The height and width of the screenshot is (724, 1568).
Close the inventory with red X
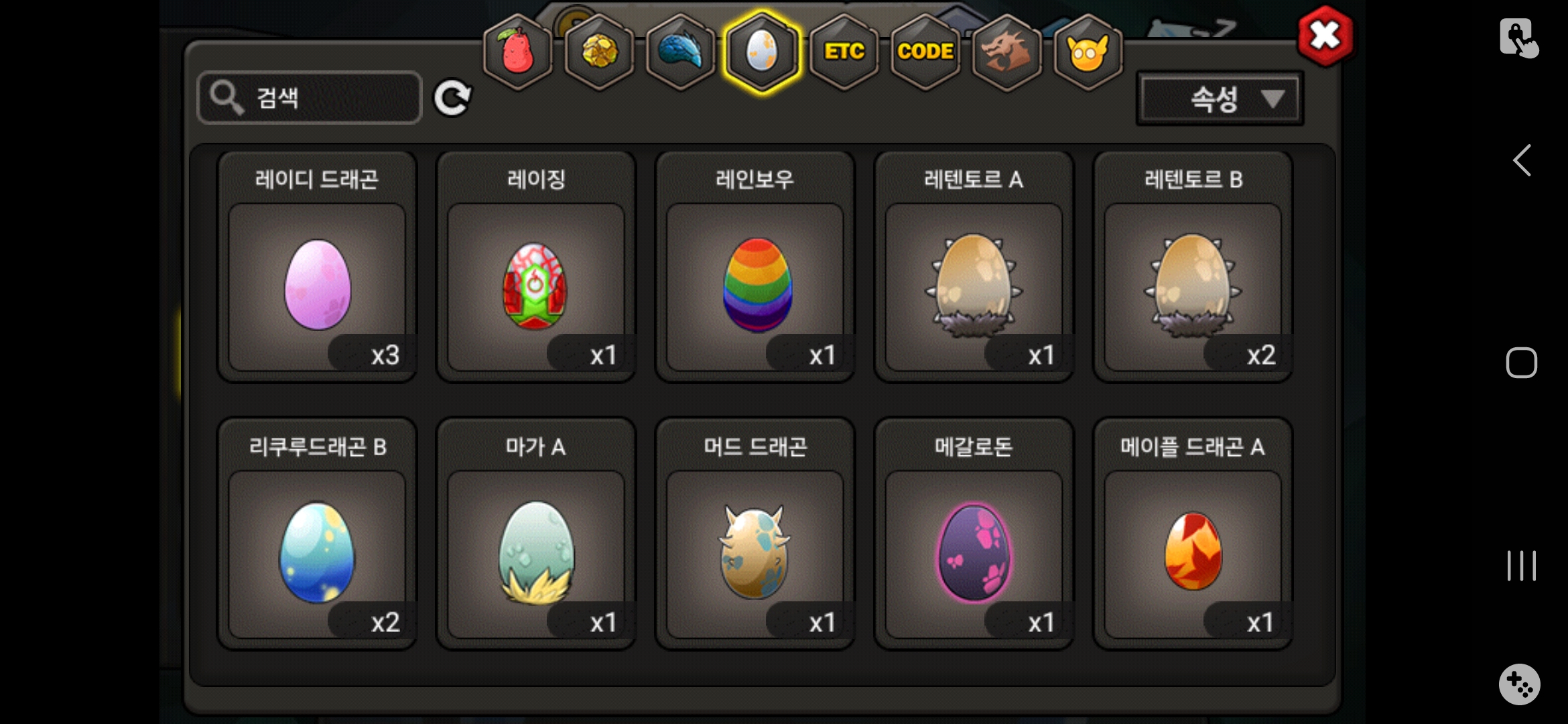coord(1325,36)
